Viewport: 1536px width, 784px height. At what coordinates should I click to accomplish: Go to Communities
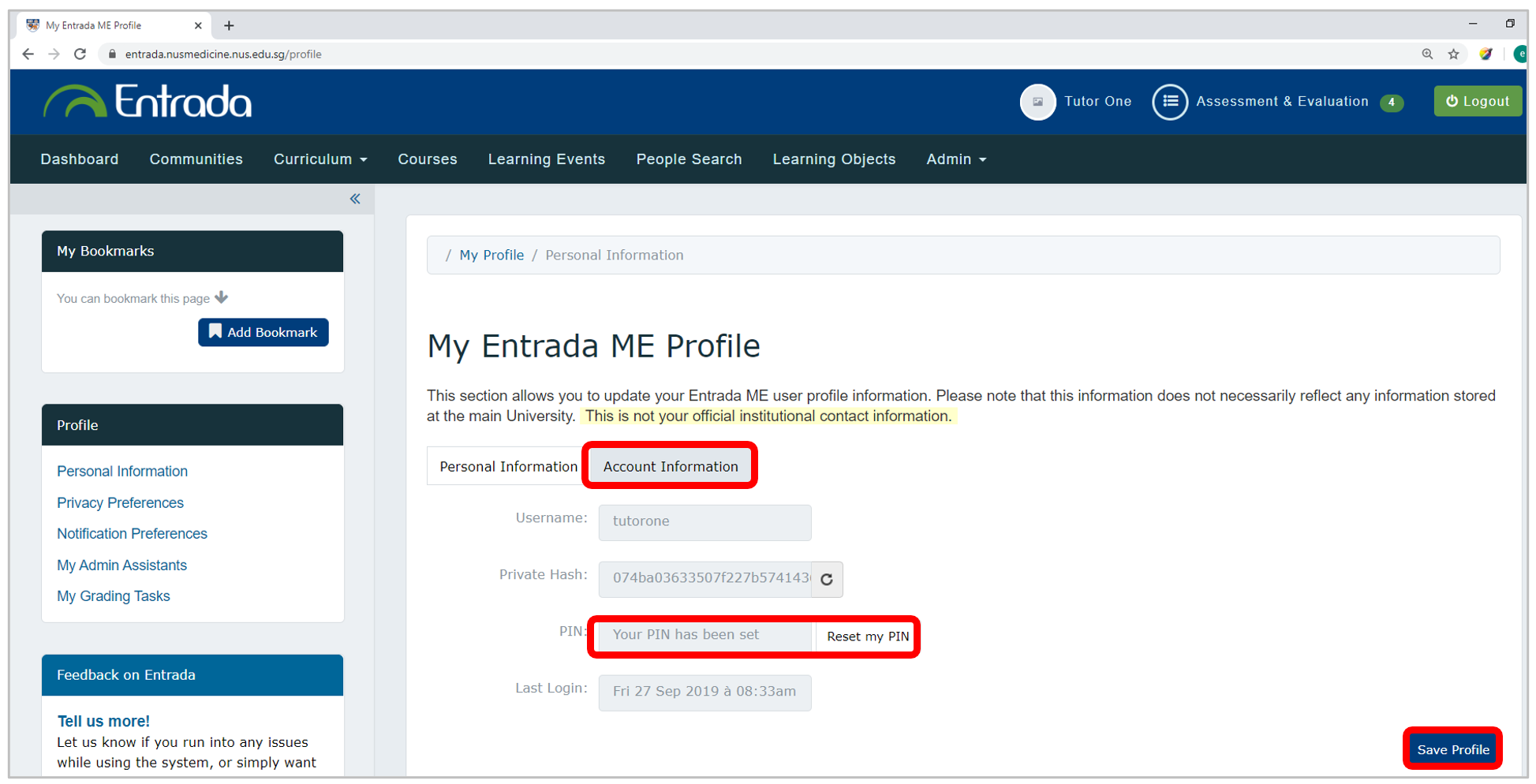[196, 159]
